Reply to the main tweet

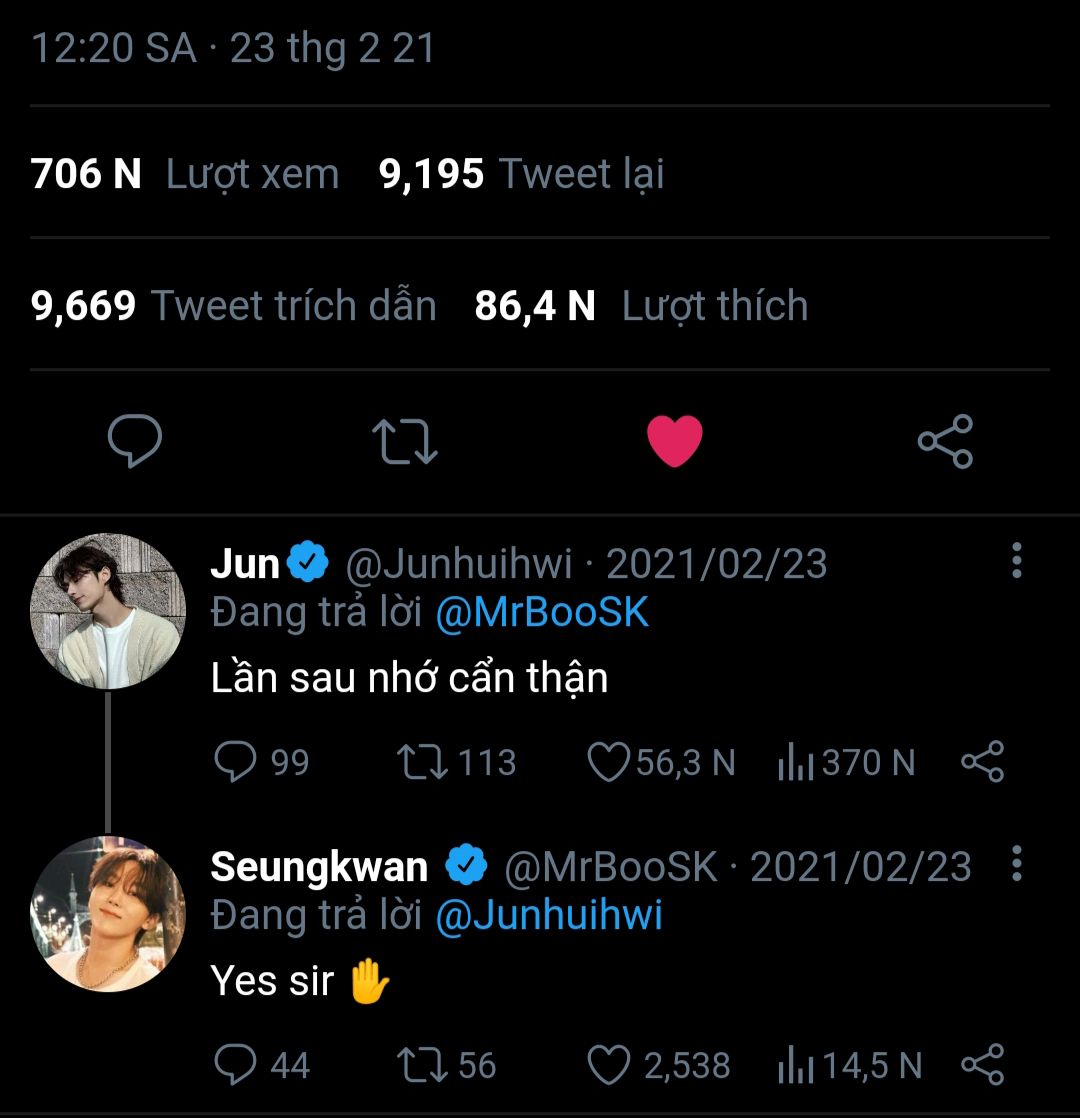coord(135,442)
